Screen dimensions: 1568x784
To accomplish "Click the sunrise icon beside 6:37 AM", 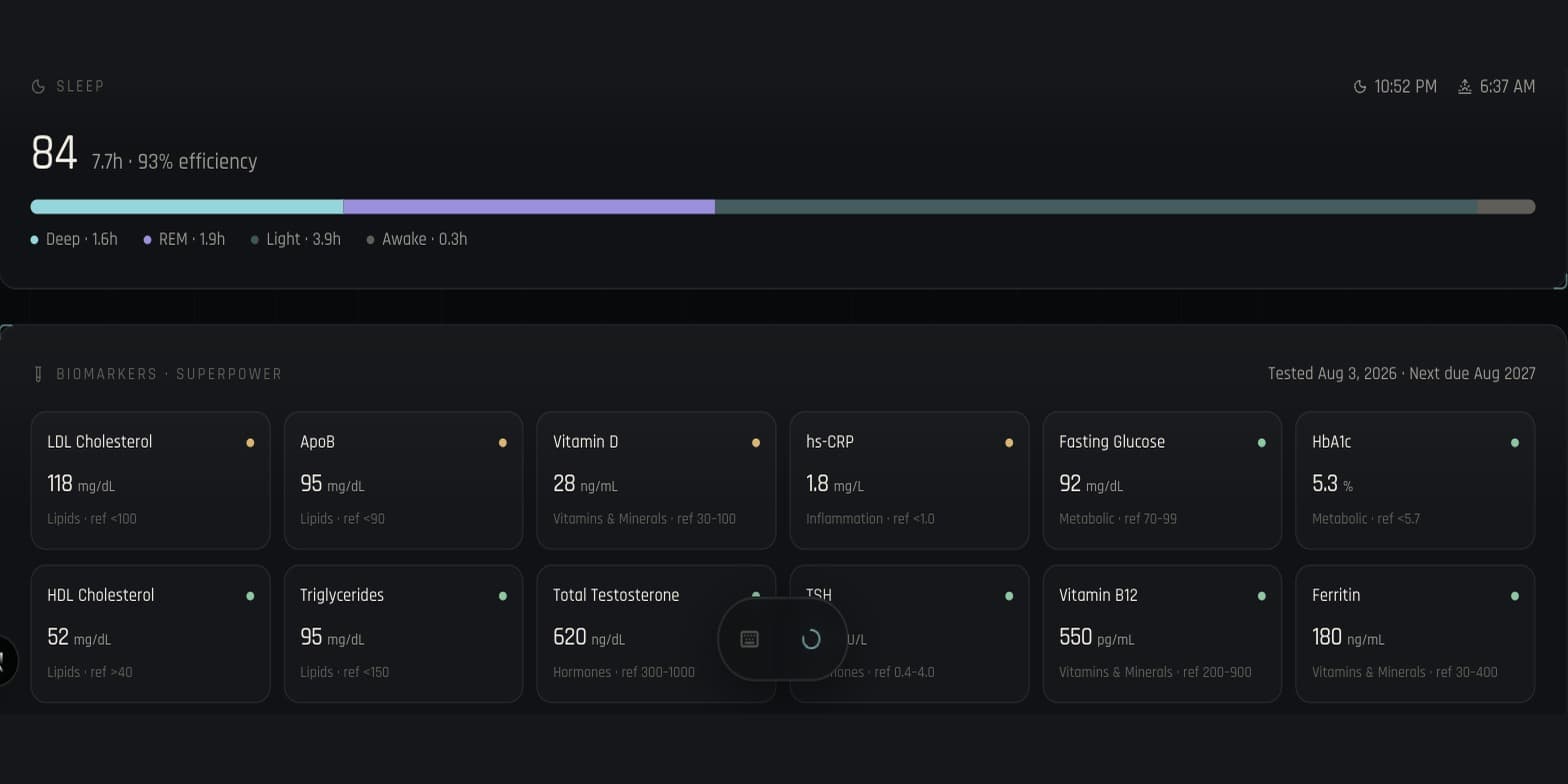I will 1465,87.
